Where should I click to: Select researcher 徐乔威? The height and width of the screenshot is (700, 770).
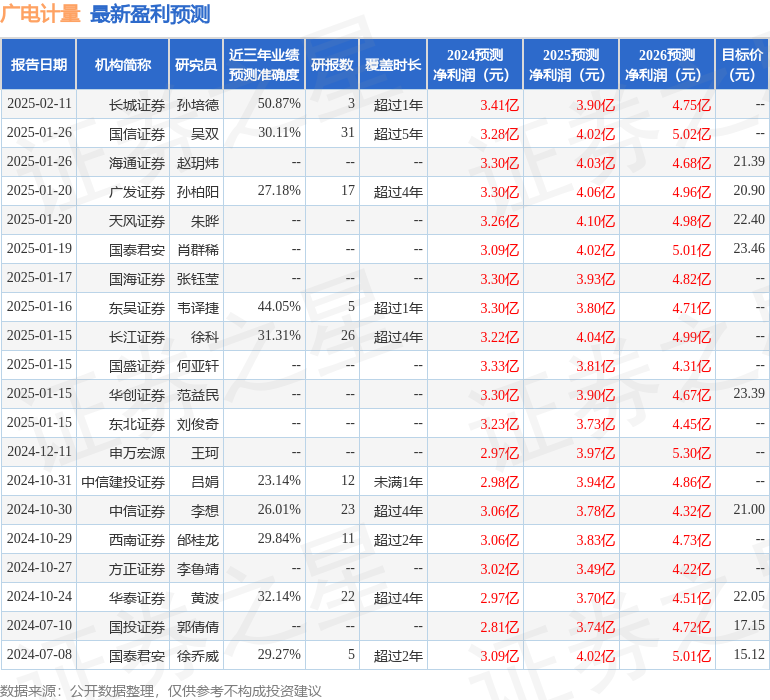tap(198, 655)
